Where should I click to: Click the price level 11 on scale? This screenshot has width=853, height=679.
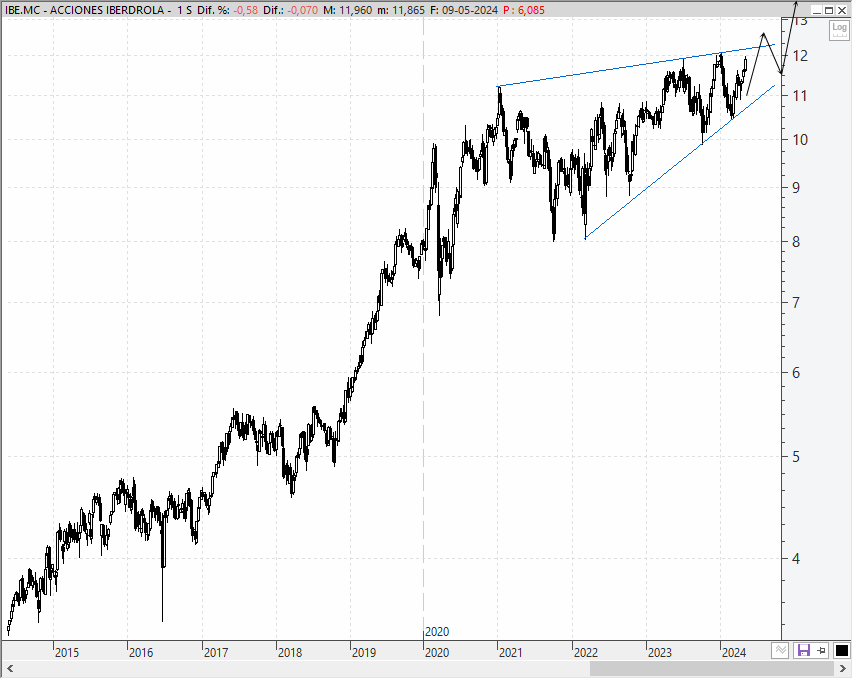click(x=800, y=96)
